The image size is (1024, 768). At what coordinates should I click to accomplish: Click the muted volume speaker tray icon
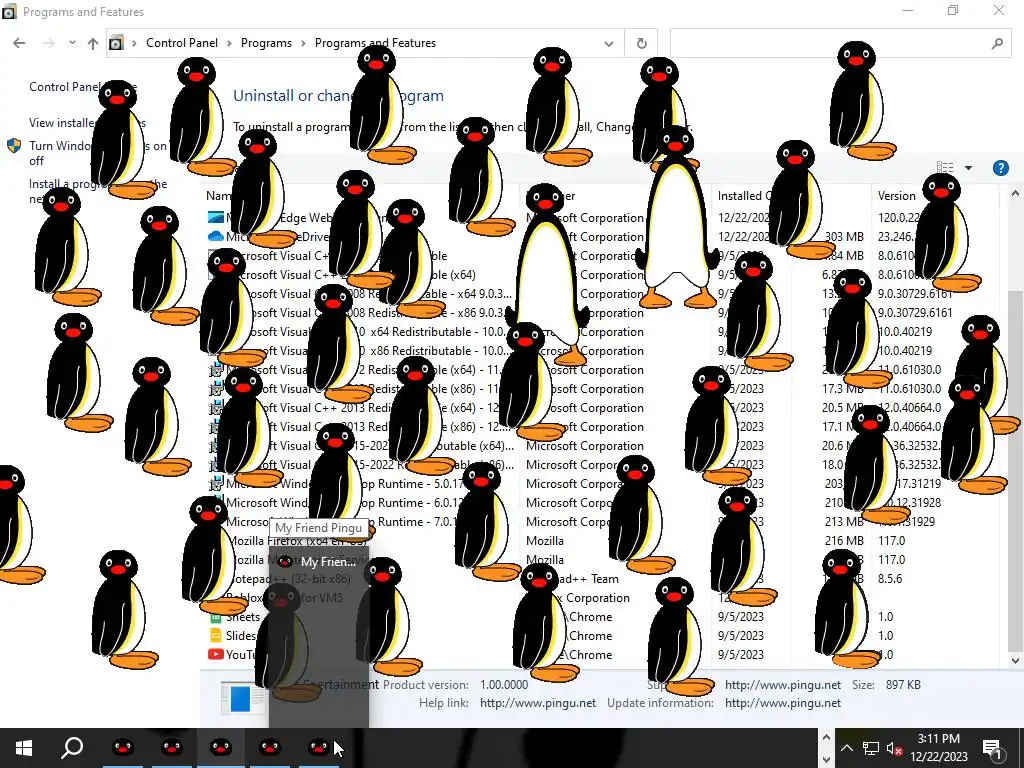(894, 748)
